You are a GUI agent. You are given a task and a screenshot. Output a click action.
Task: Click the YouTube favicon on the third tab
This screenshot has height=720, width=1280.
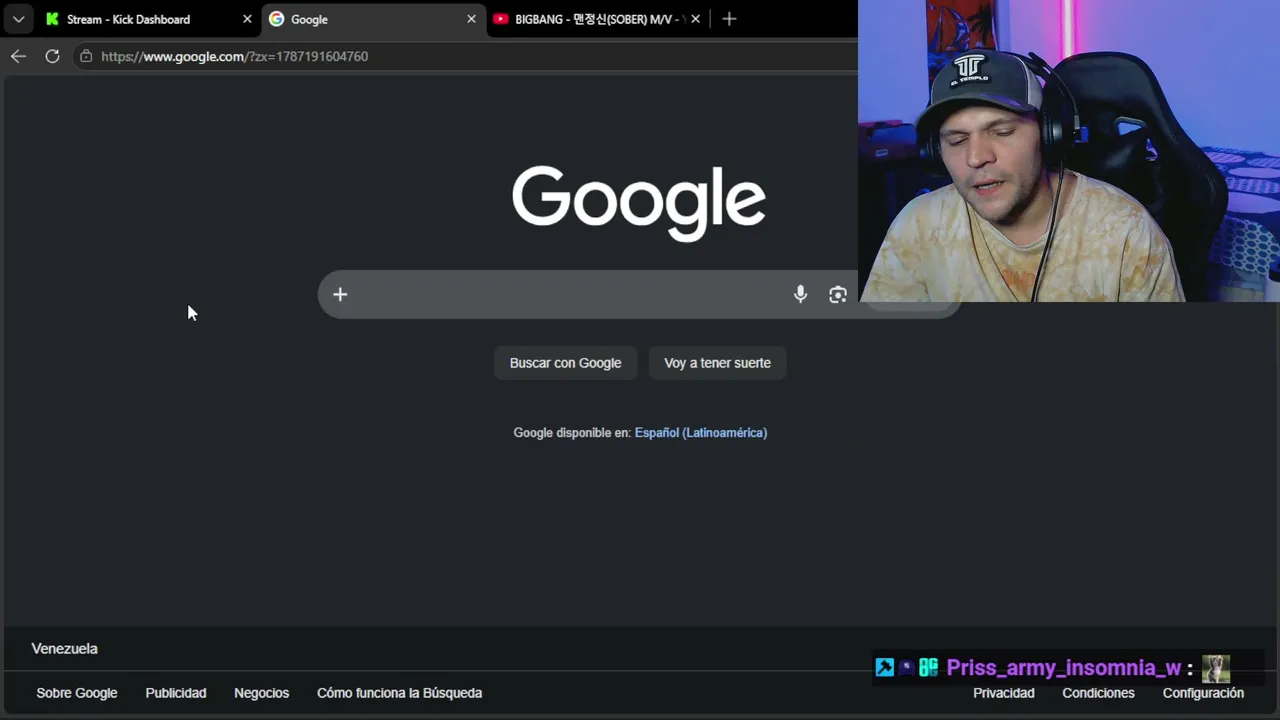(x=501, y=19)
